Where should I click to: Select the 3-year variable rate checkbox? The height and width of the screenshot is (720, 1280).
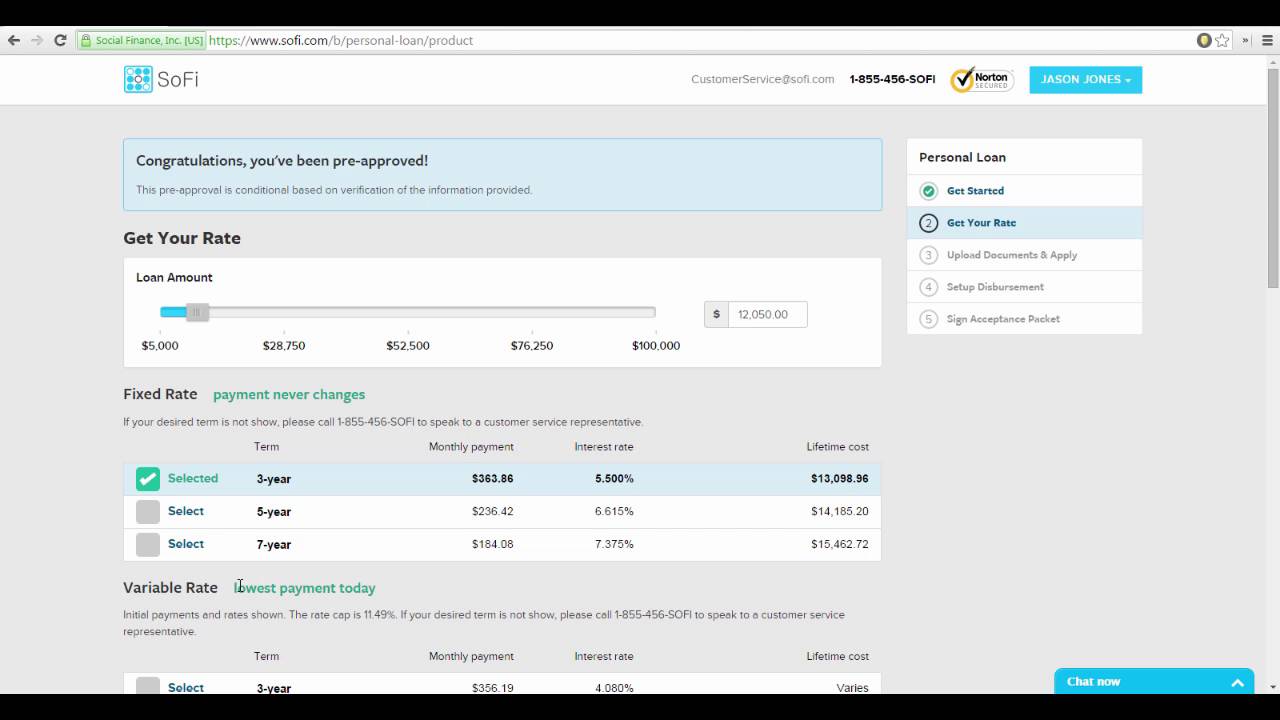(x=148, y=686)
